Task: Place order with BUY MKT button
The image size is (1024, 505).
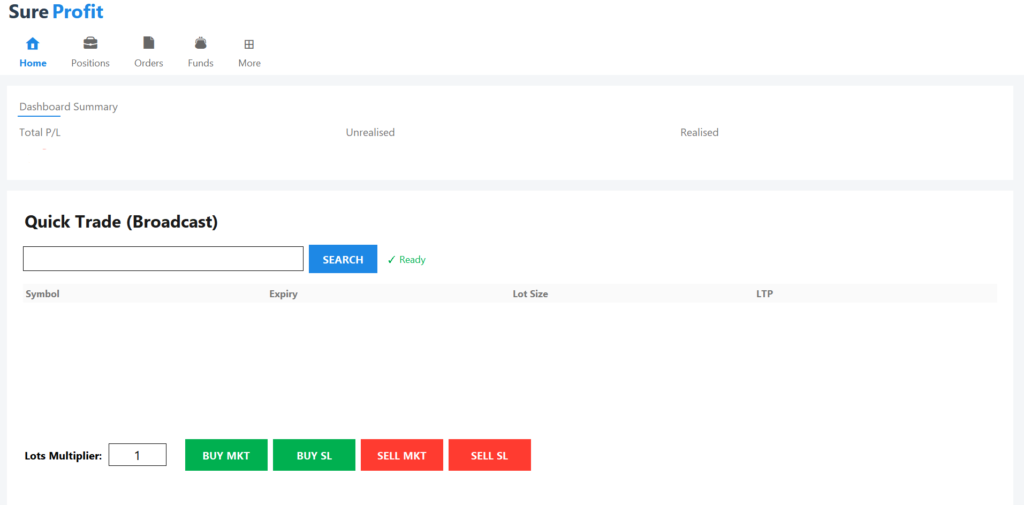Action: coord(226,455)
